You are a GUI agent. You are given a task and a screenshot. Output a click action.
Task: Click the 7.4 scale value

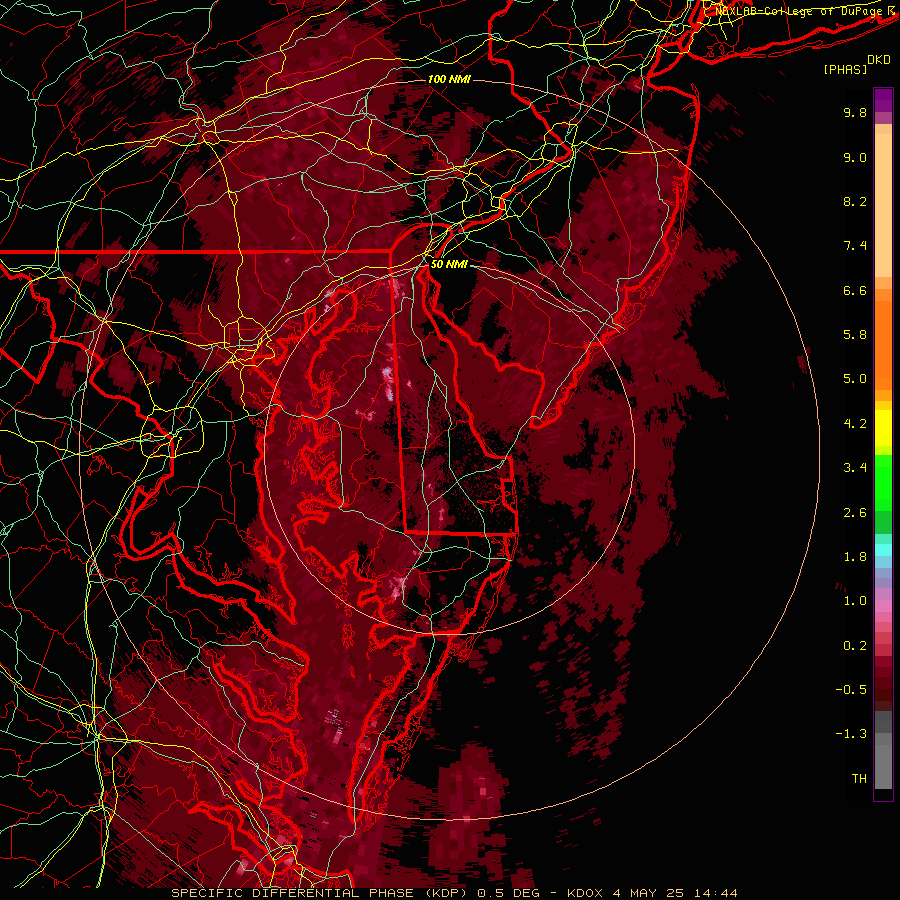[x=855, y=246]
